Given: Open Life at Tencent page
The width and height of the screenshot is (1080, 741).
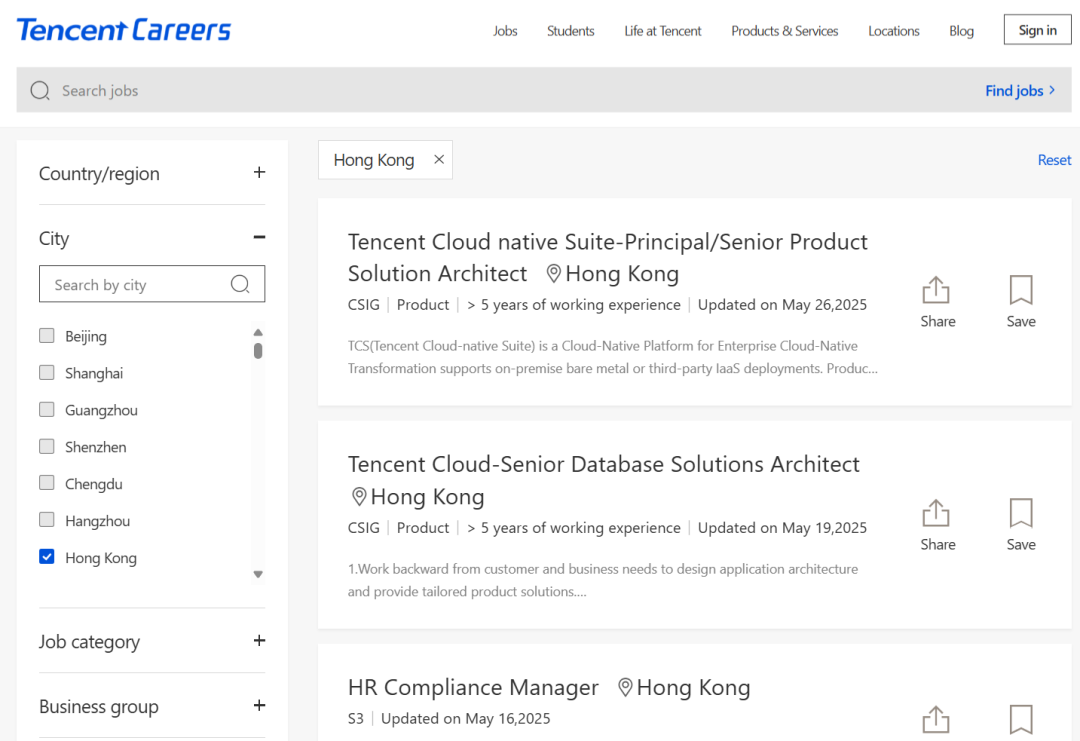Looking at the screenshot, I should 663,31.
